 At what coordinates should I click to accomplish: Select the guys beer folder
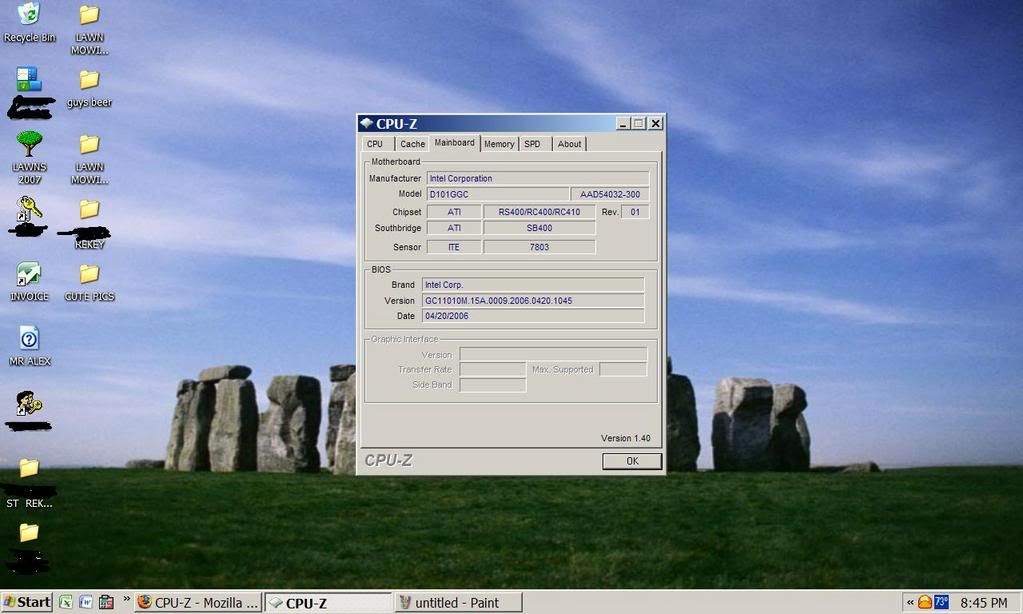89,87
